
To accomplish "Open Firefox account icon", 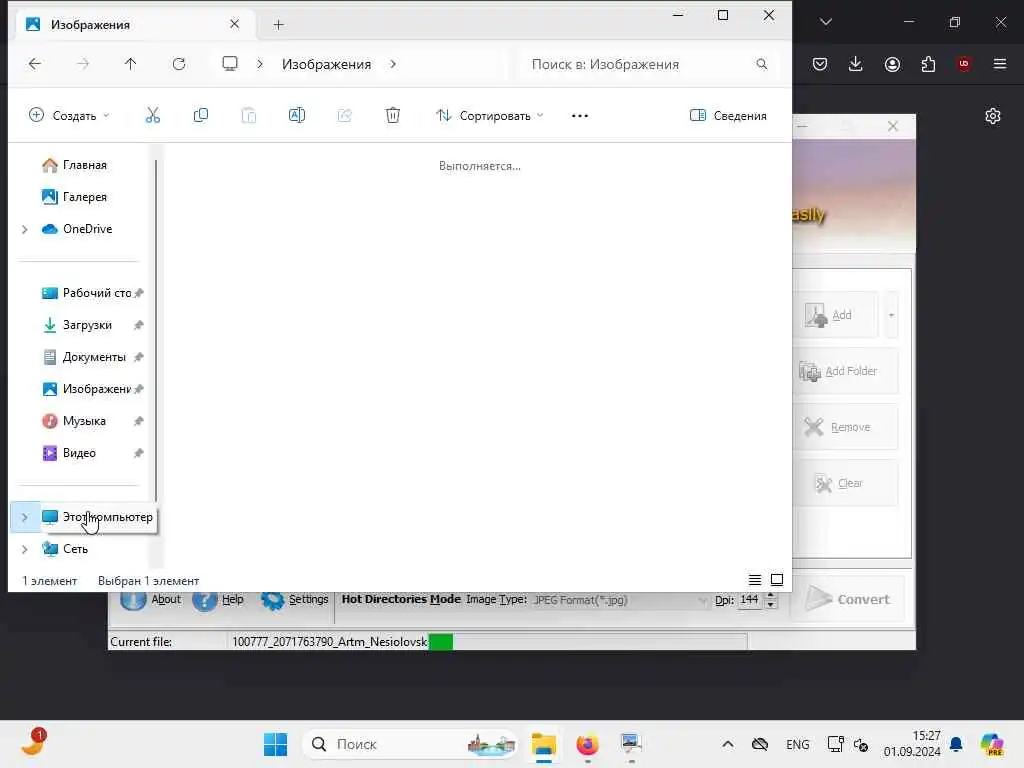I will pyautogui.click(x=892, y=64).
